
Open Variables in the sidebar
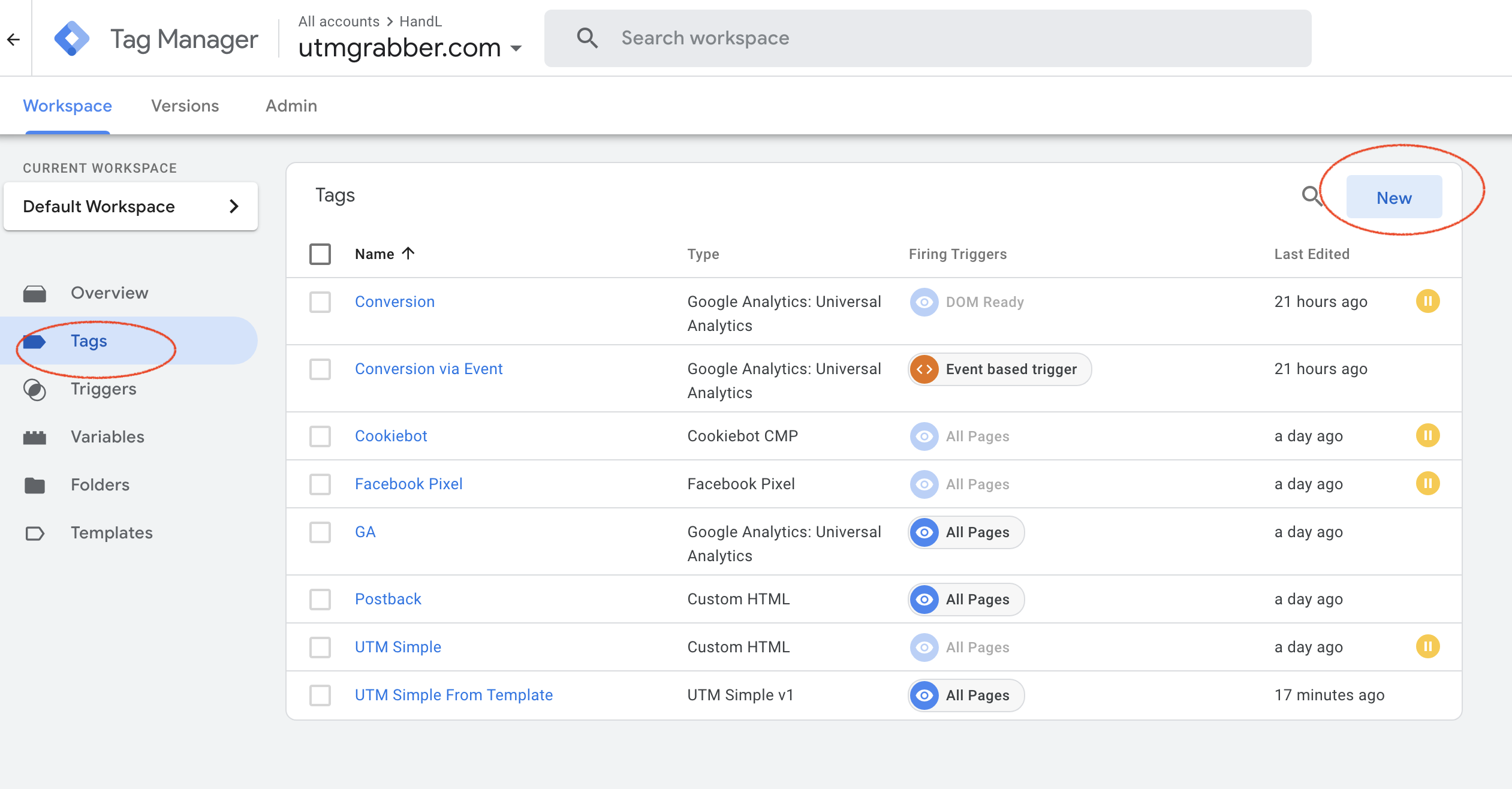107,437
